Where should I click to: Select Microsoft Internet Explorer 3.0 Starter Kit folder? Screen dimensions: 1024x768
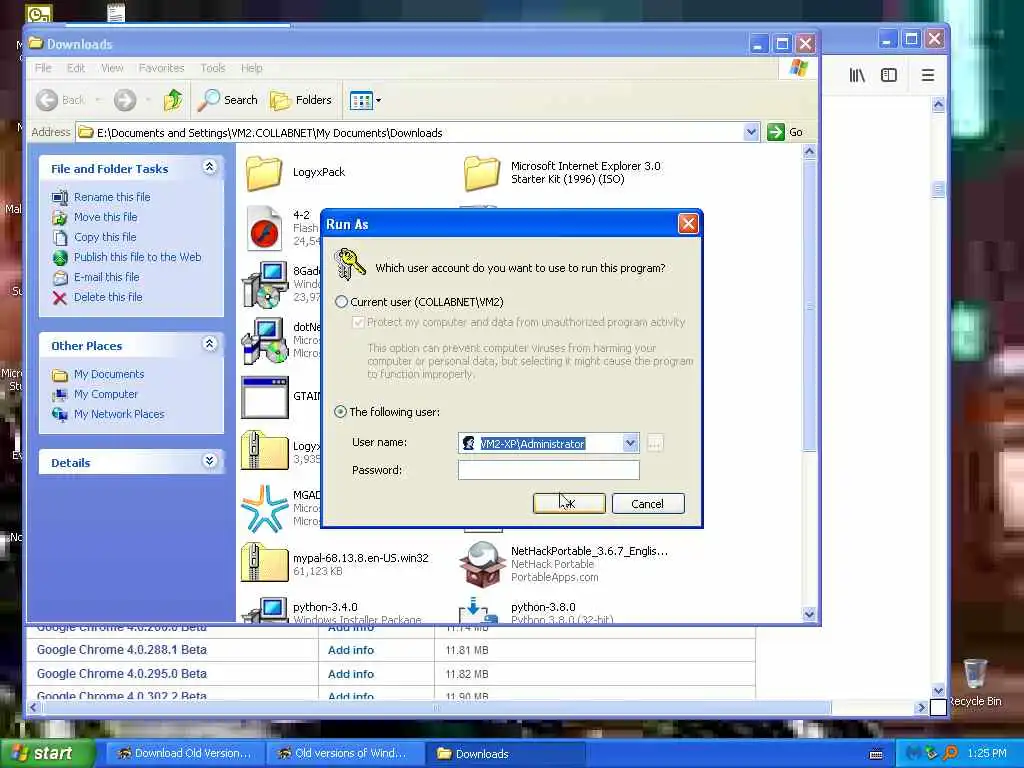tap(482, 172)
